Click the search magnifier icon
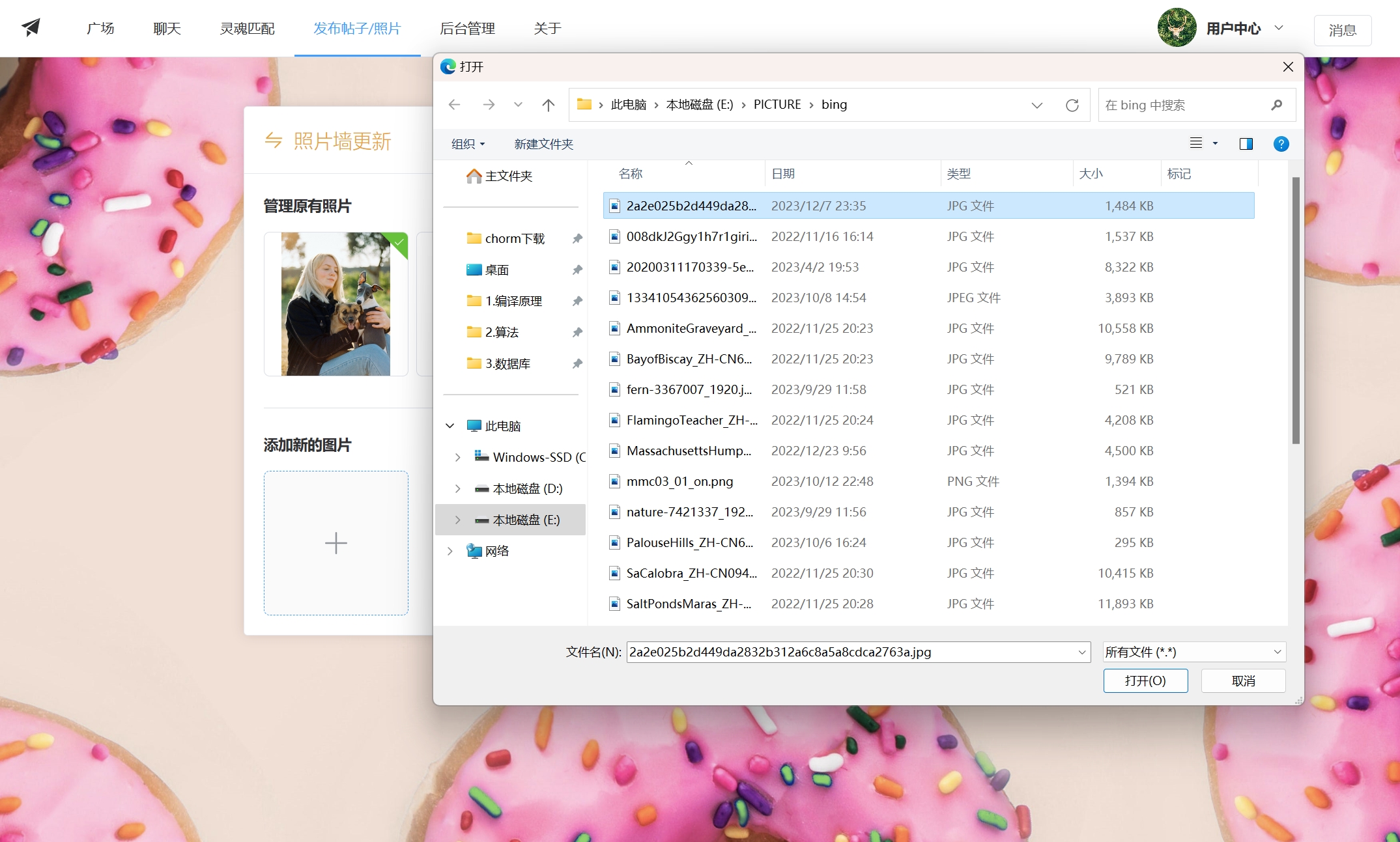1400x842 pixels. coord(1276,105)
